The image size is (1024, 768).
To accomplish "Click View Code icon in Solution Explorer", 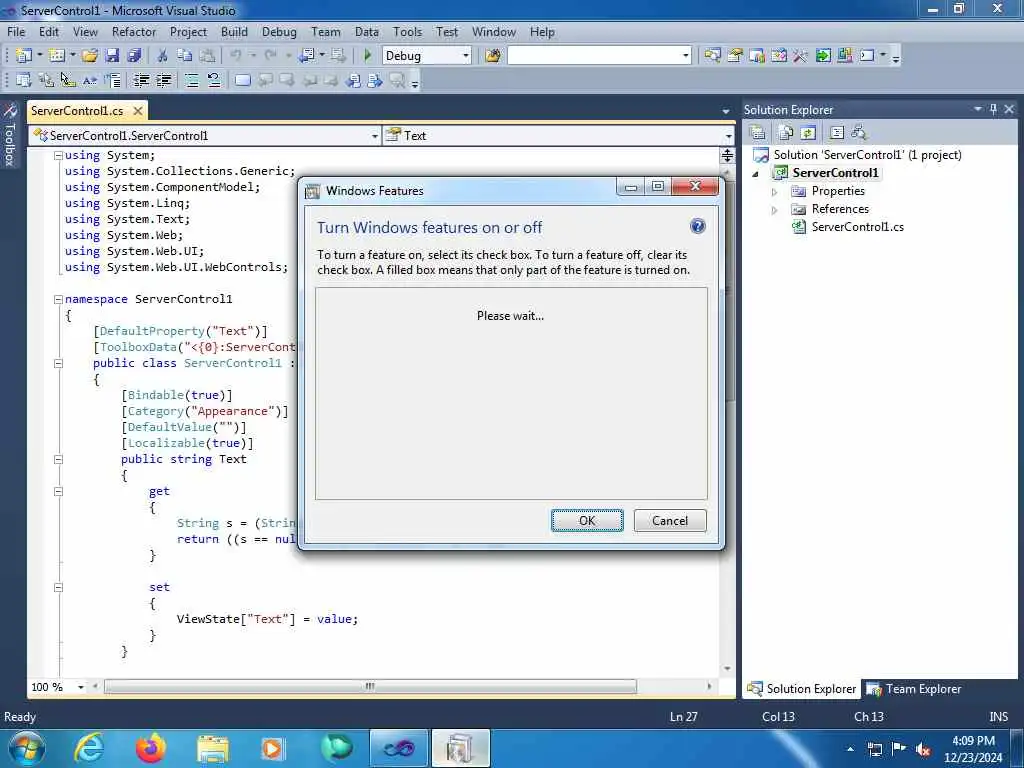I will coord(837,133).
